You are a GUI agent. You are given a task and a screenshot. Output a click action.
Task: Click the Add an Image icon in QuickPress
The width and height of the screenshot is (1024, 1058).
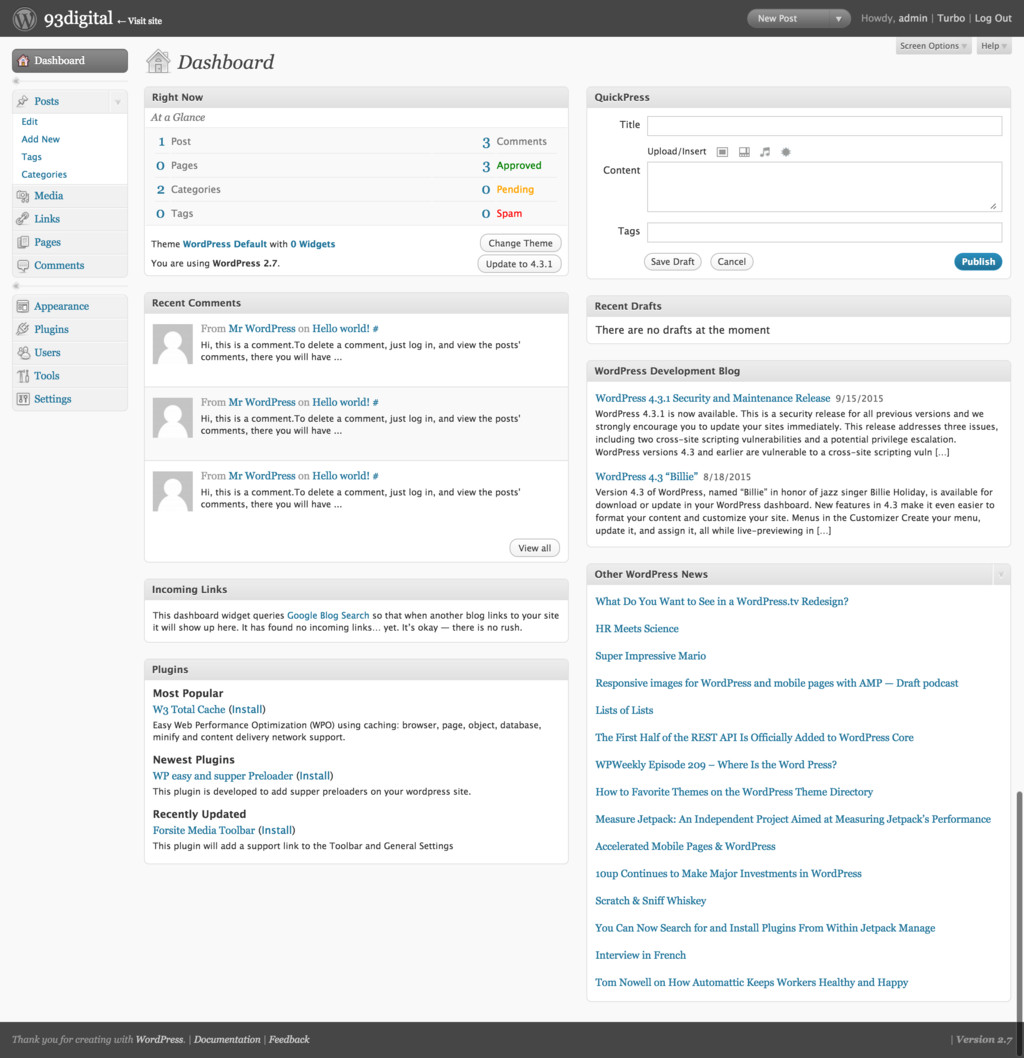(x=722, y=152)
